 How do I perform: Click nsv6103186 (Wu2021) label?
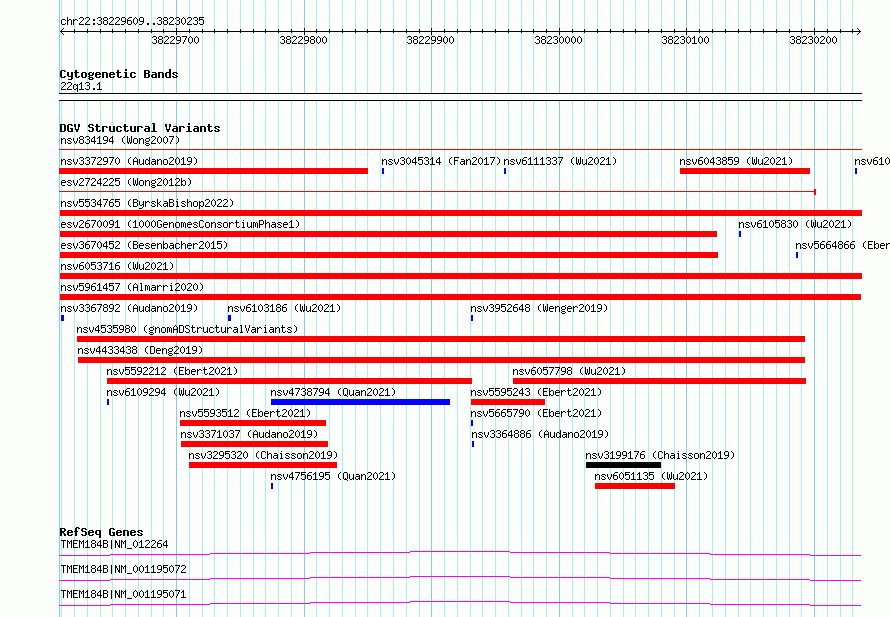tap(284, 308)
